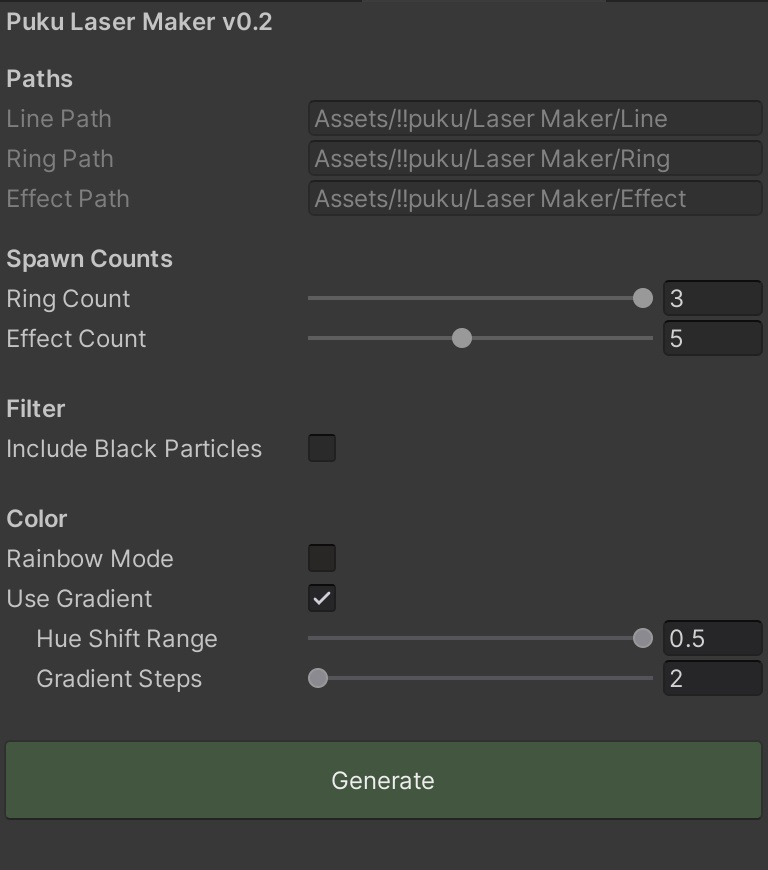Viewport: 768px width, 870px height.
Task: Edit the Gradient Steps value showing 2
Action: [712, 678]
